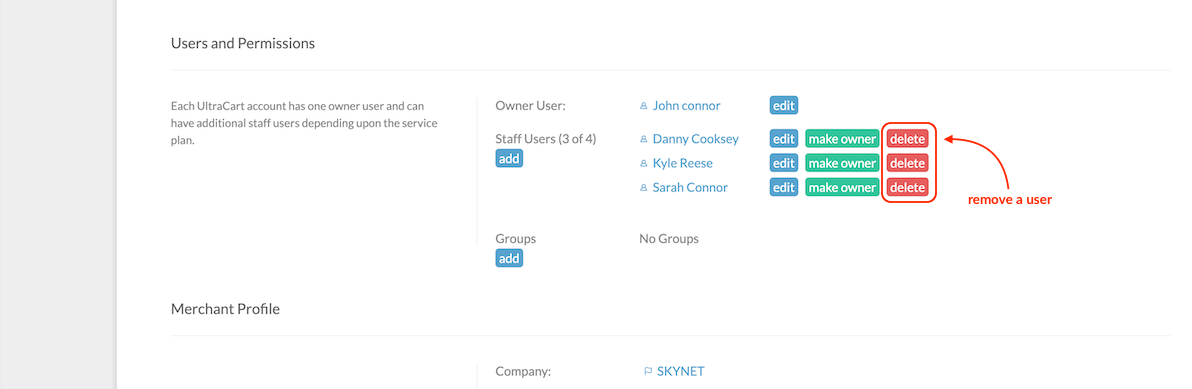The image size is (1192, 389).
Task: Open John connor owner user link
Action: click(x=686, y=106)
